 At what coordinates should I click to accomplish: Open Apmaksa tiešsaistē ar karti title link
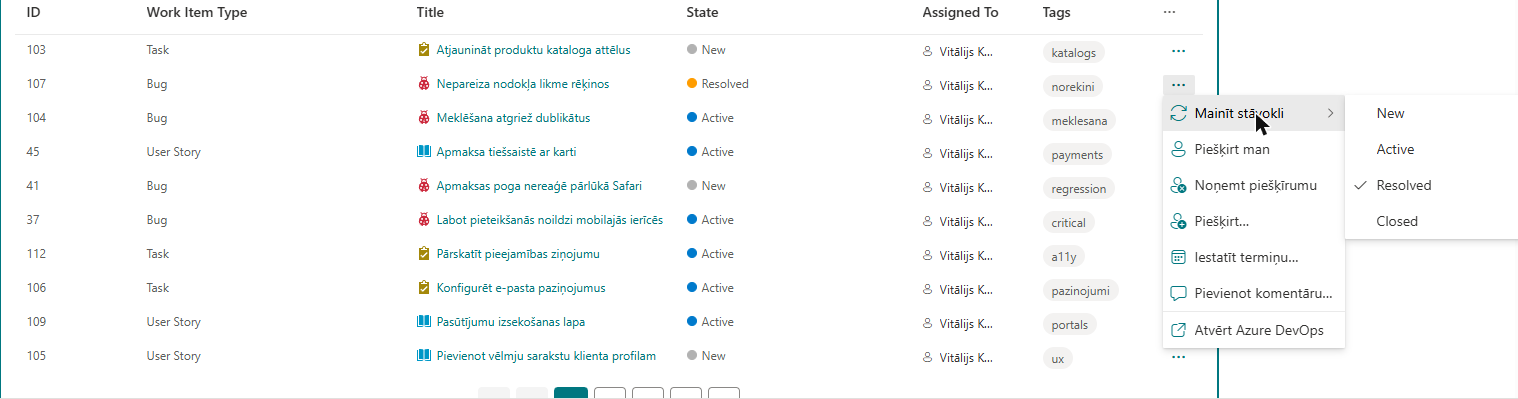coord(506,152)
